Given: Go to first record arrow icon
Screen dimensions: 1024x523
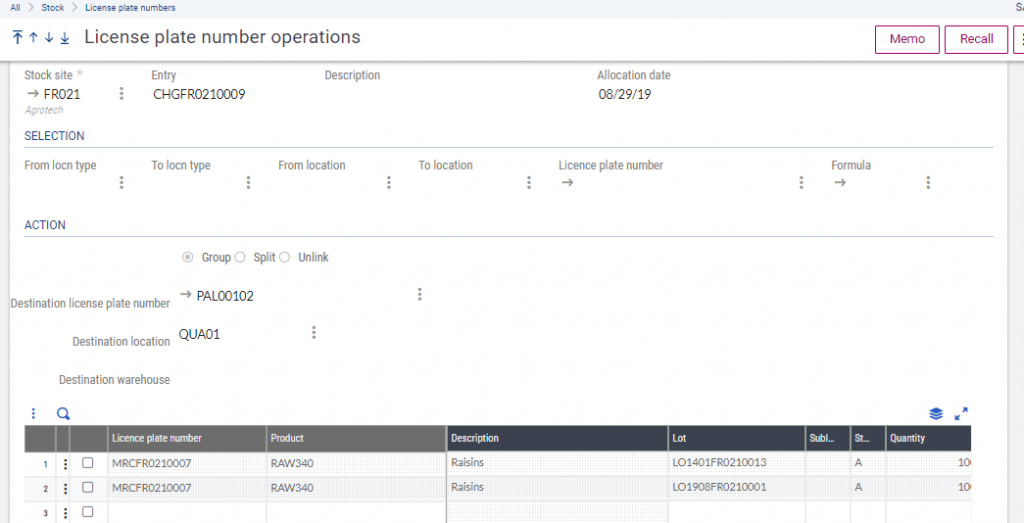Looking at the screenshot, I should tap(18, 37).
